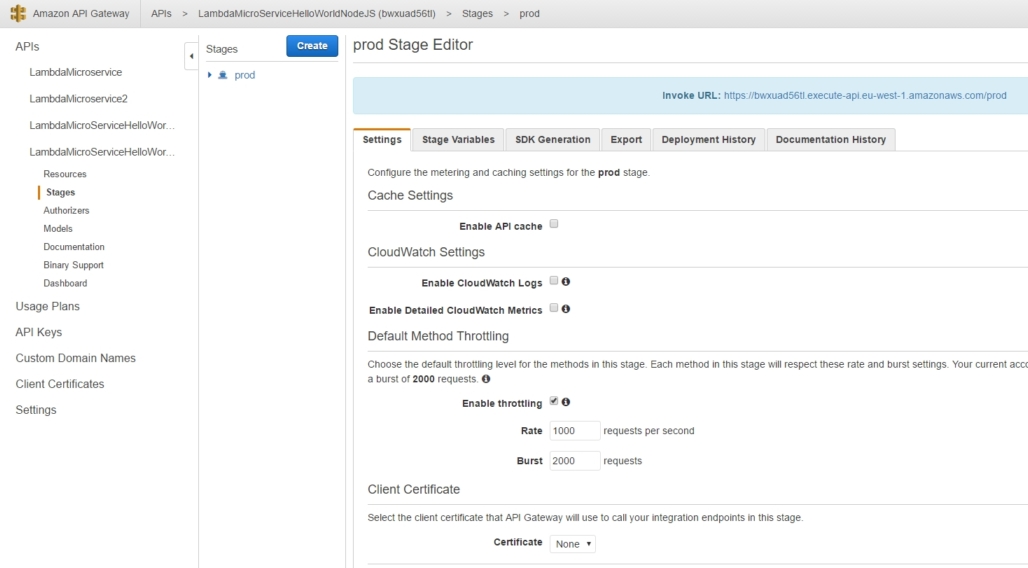
Task: Open Client Certificates in sidebar
Action: pos(60,384)
